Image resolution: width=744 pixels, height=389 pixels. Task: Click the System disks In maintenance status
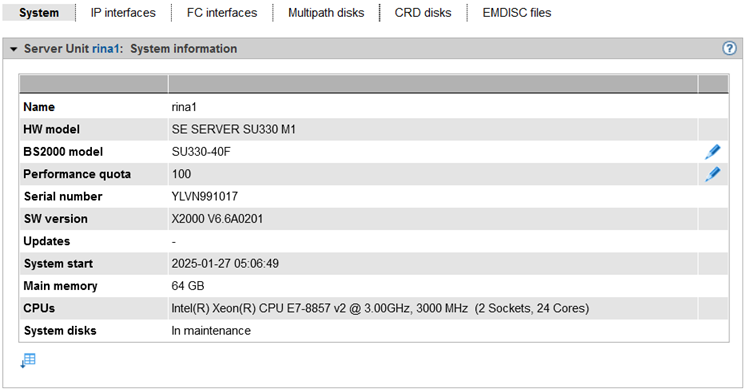[x=211, y=331]
